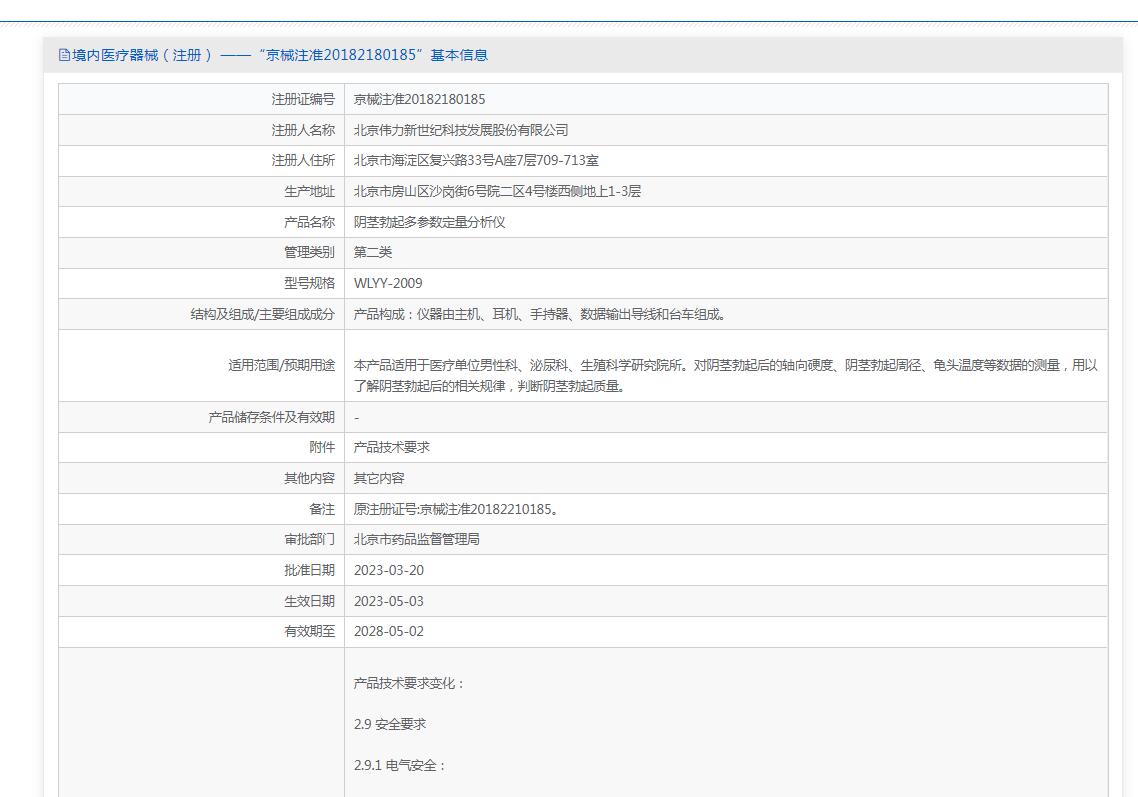
Task: Click text 2.9.1 电气安全：
Action: (400, 765)
